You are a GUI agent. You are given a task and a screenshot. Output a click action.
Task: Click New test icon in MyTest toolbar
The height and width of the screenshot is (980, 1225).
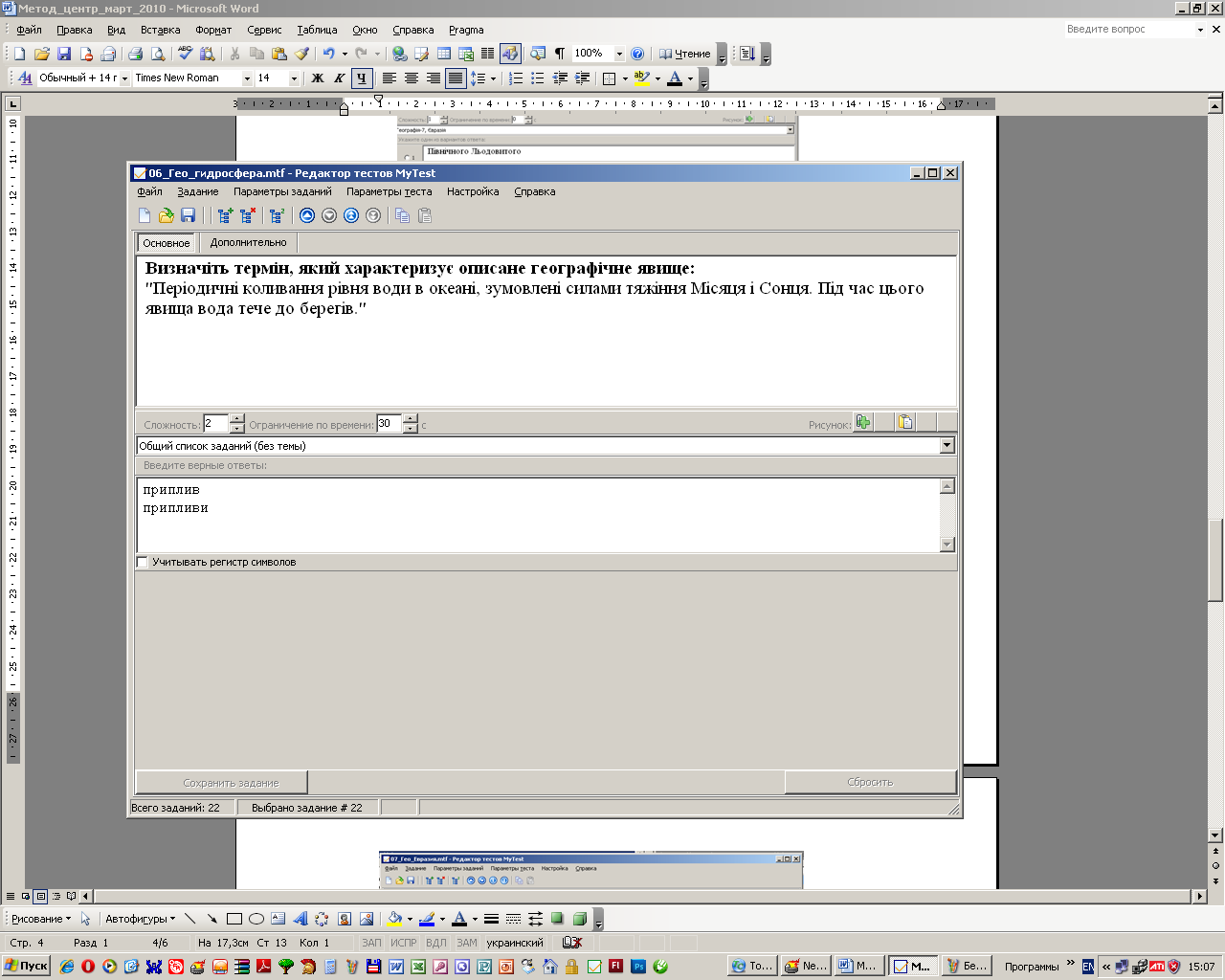(145, 215)
